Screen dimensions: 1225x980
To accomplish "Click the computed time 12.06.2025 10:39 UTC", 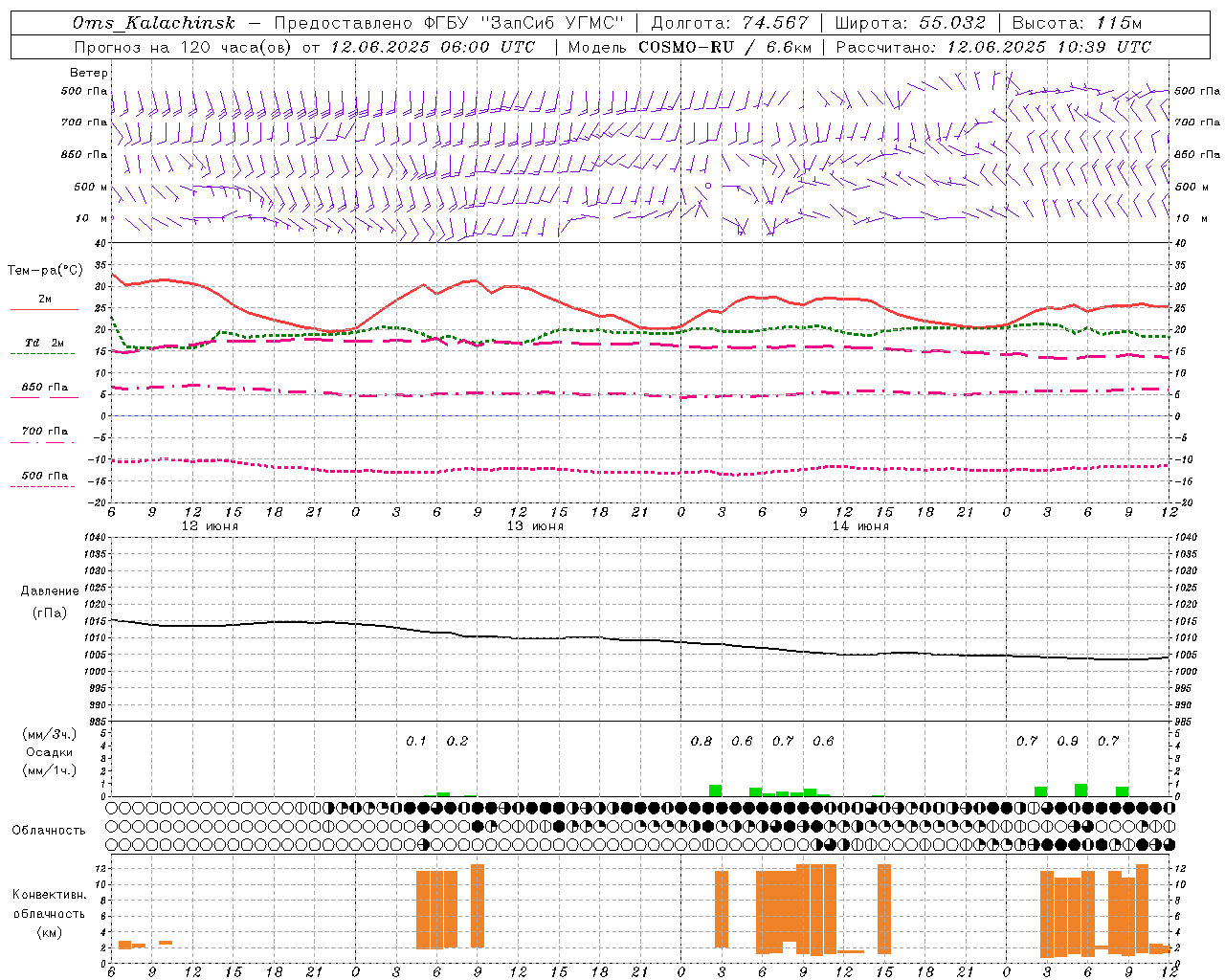I will pyautogui.click(x=1049, y=47).
